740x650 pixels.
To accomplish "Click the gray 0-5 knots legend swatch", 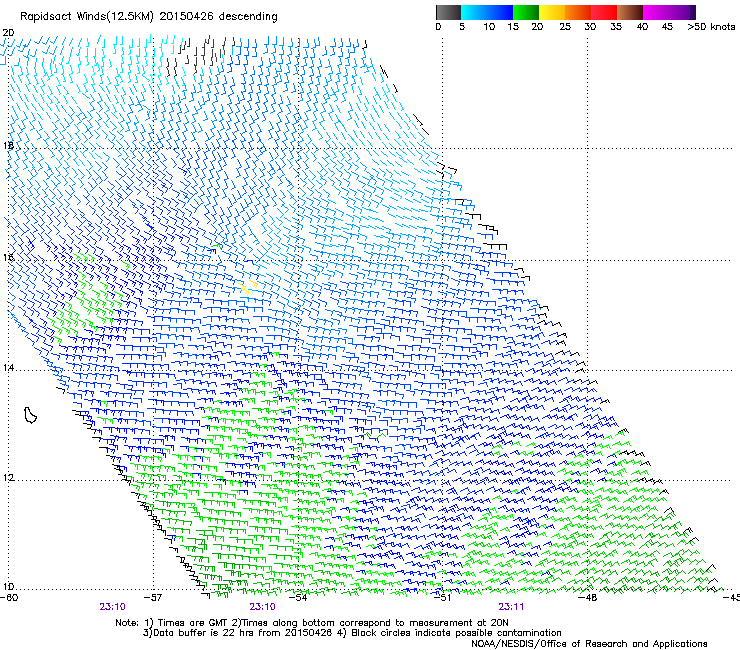I will (448, 12).
